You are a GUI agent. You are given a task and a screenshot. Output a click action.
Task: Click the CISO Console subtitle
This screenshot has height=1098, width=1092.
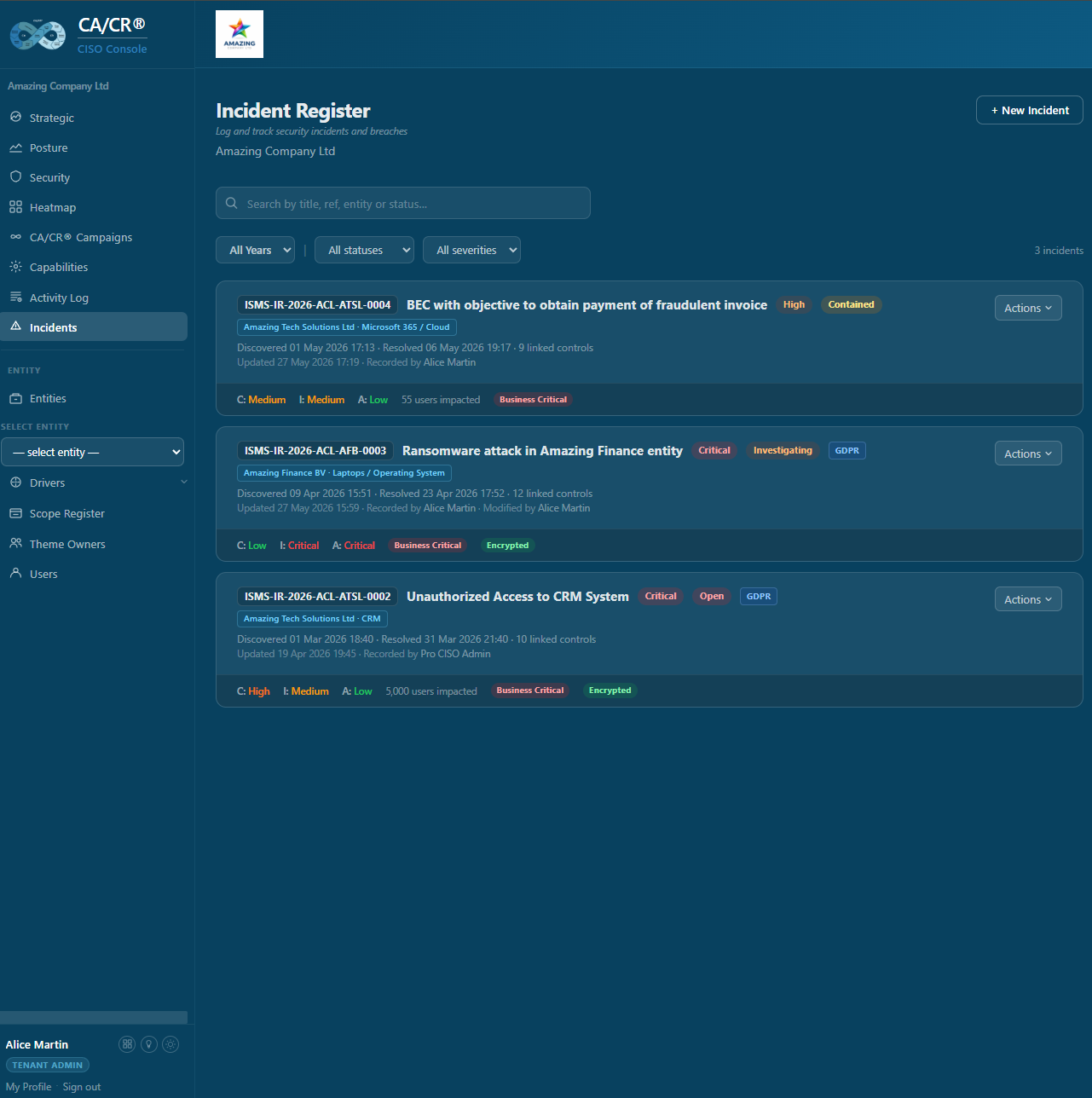tap(112, 49)
